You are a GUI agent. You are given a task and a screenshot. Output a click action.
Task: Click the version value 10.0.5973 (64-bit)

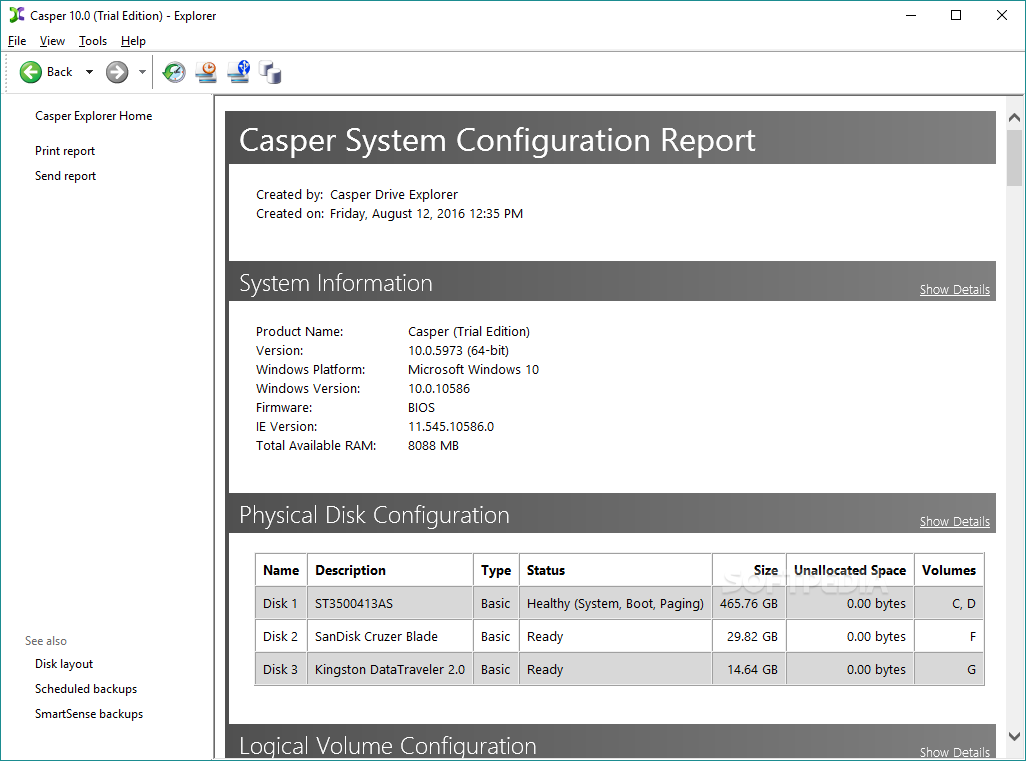[458, 350]
